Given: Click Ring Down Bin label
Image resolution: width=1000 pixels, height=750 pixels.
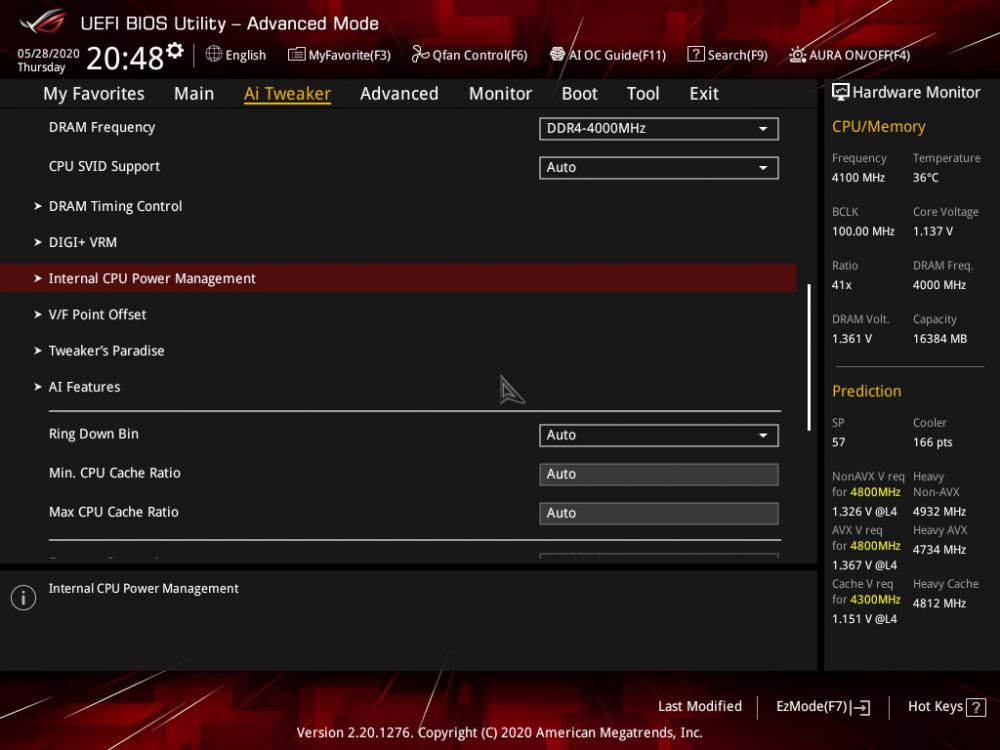Looking at the screenshot, I should 94,434.
